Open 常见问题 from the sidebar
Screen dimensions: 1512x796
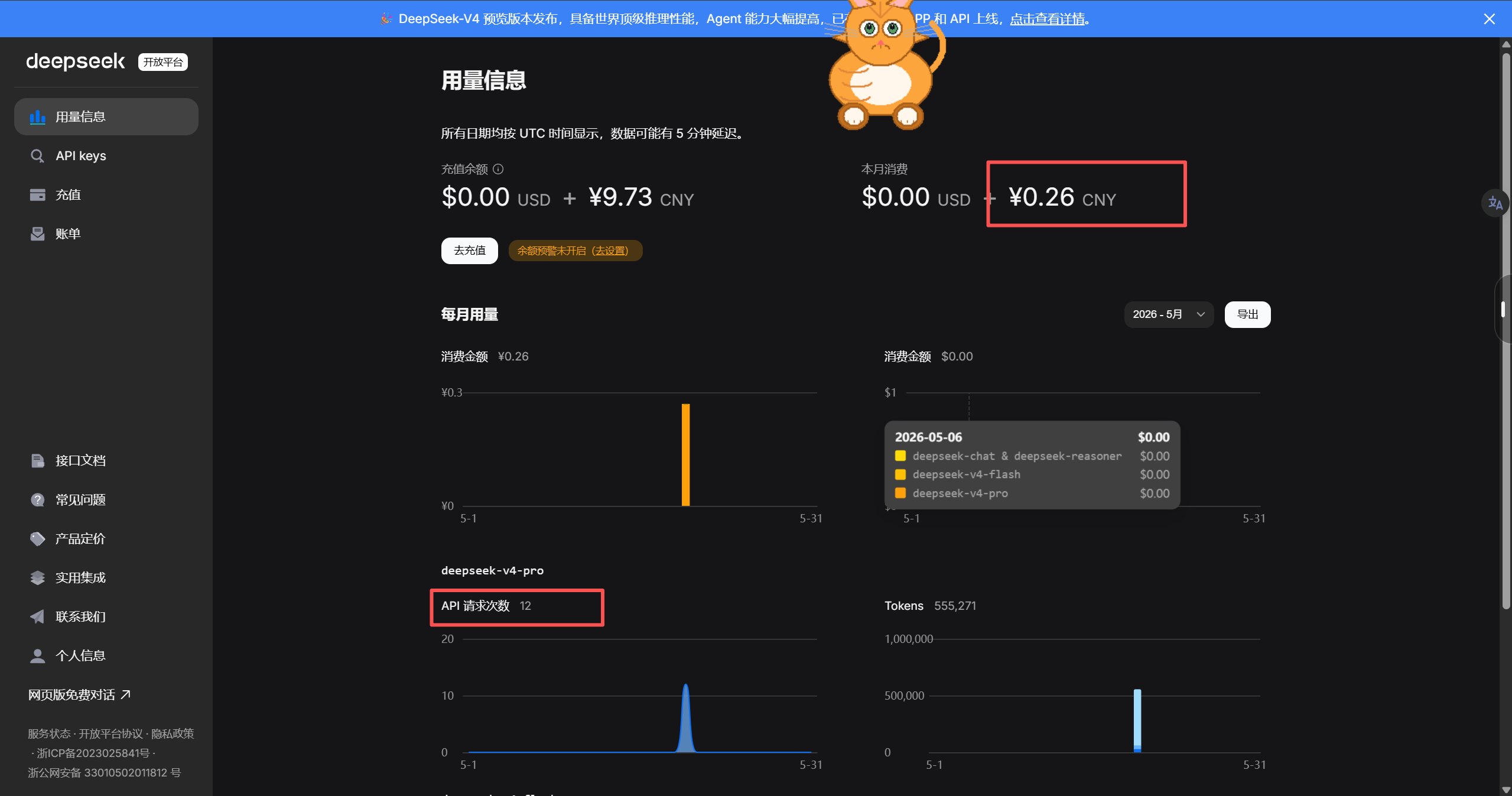point(106,500)
